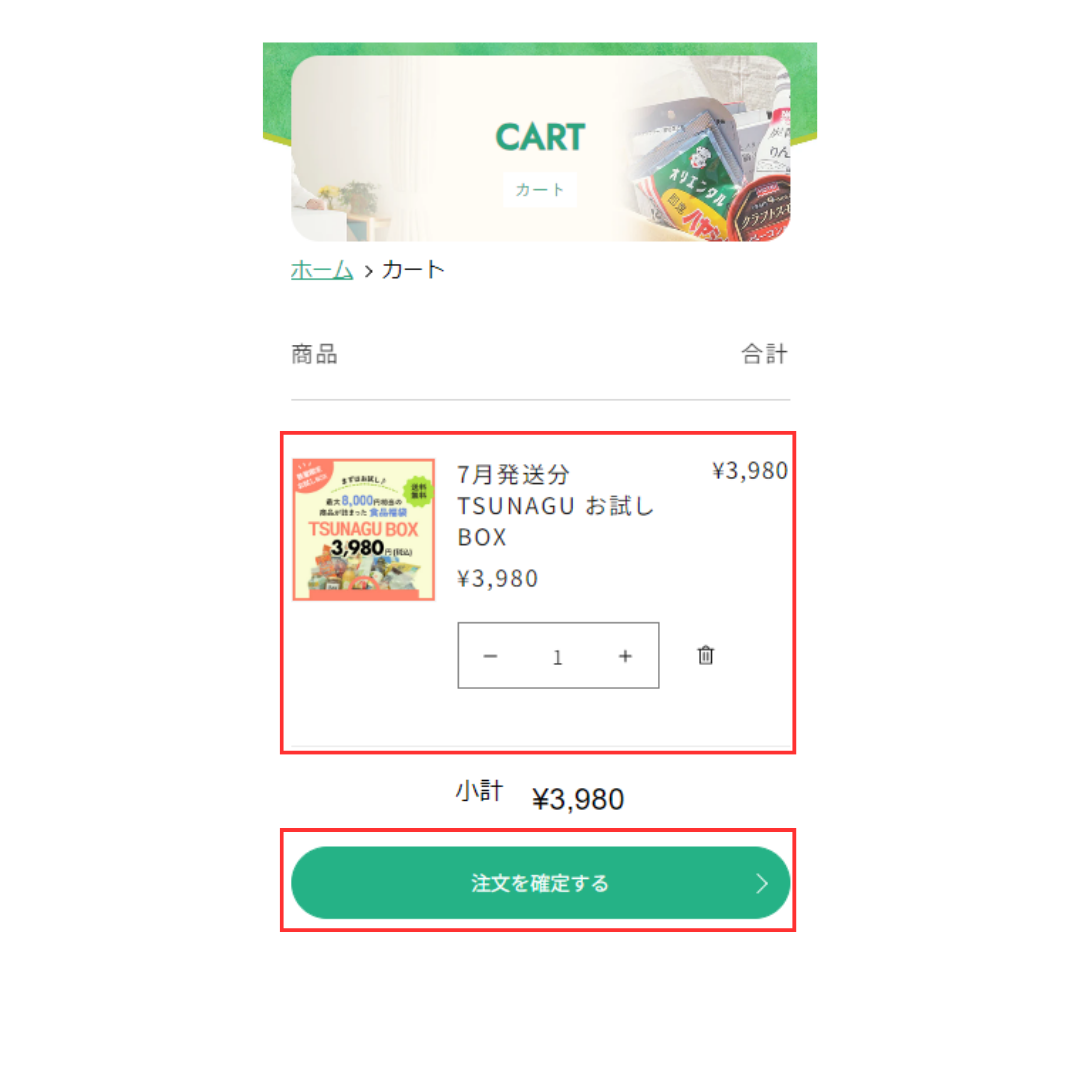Click the breadcrumb separator chevron
The width and height of the screenshot is (1080, 1080).
(x=368, y=271)
